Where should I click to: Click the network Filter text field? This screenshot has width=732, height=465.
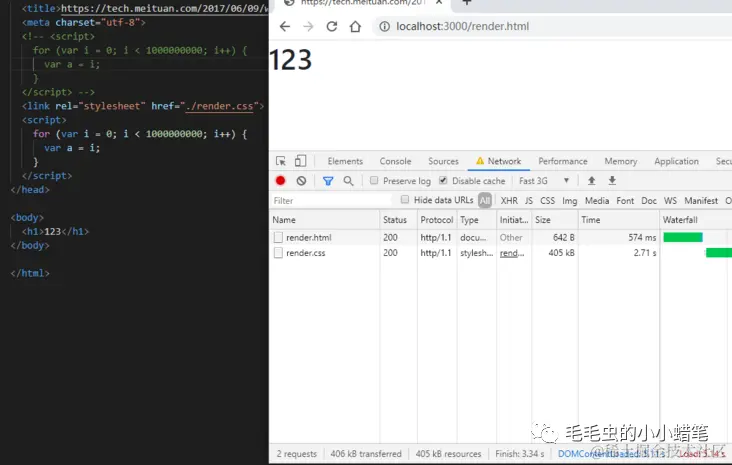pyautogui.click(x=331, y=201)
